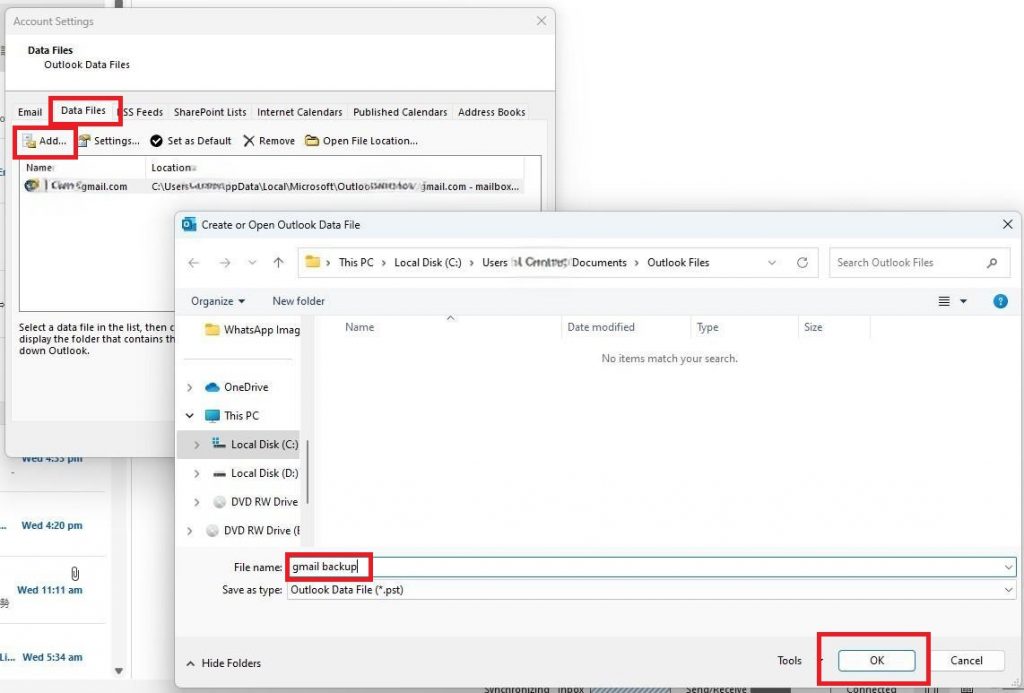1024x693 pixels.
Task: Click OK to create the data file
Action: pyautogui.click(x=876, y=660)
